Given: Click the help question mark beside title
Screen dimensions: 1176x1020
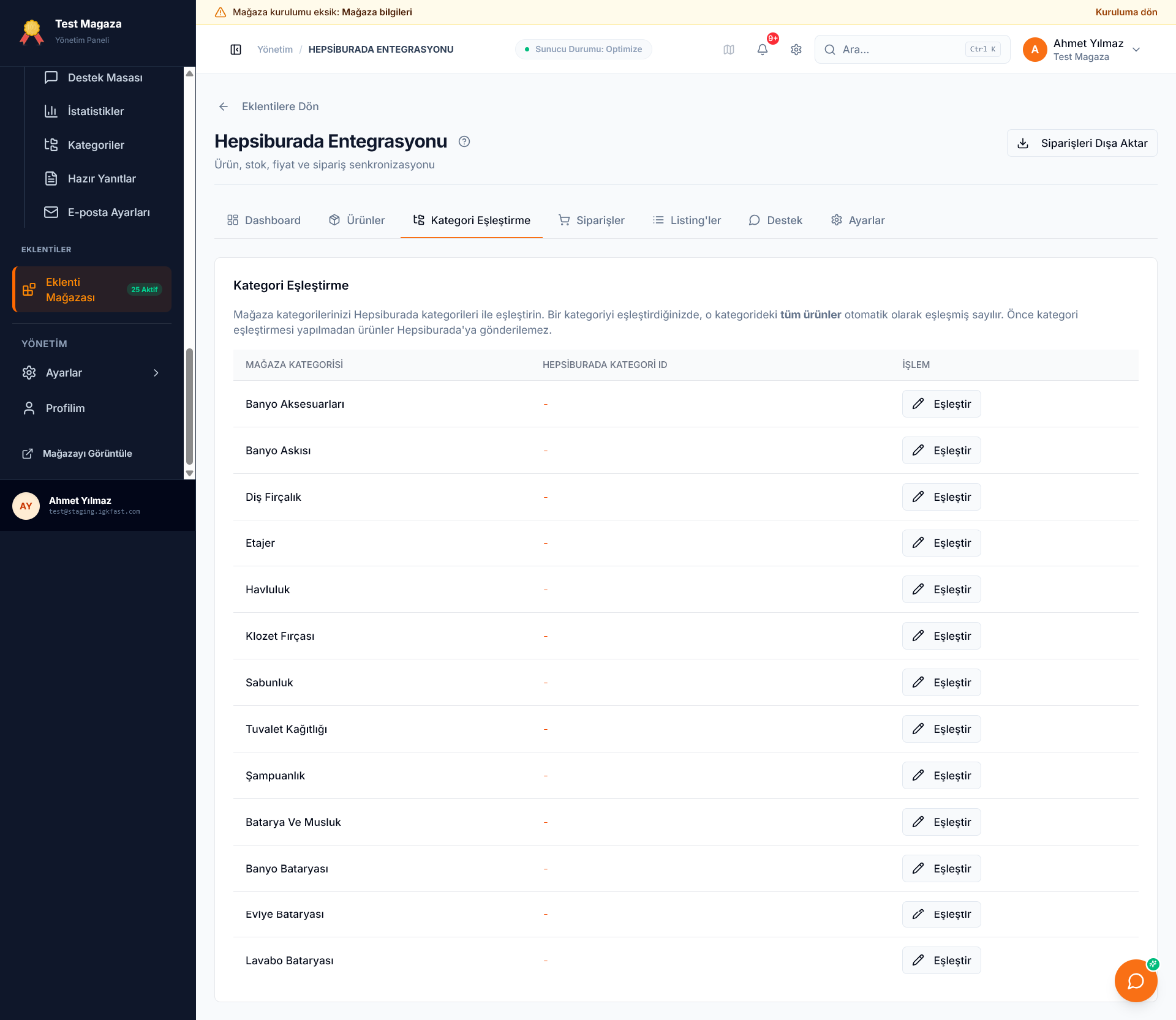Looking at the screenshot, I should pyautogui.click(x=464, y=141).
